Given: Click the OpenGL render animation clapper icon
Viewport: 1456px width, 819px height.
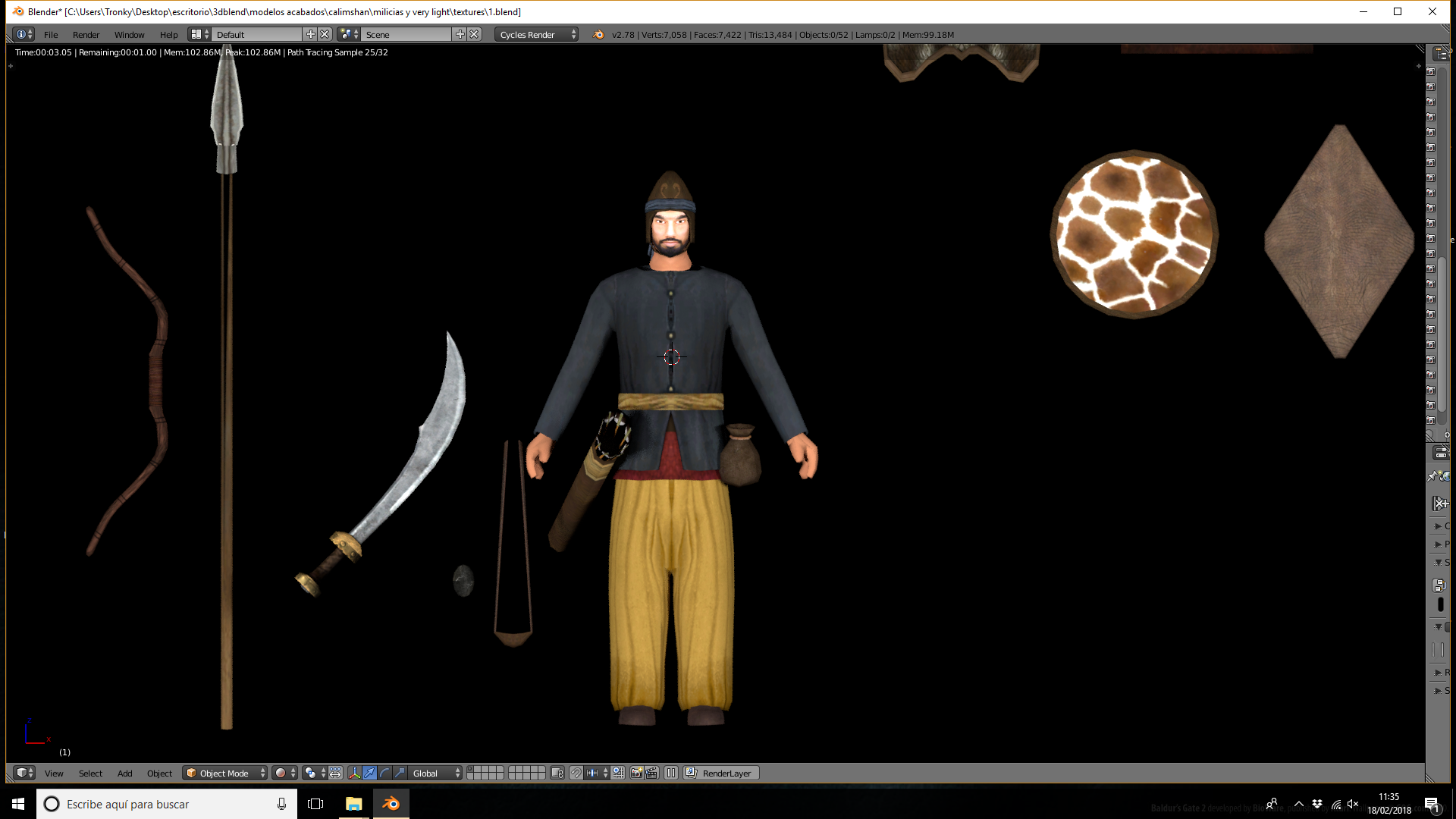Looking at the screenshot, I should coord(651,773).
